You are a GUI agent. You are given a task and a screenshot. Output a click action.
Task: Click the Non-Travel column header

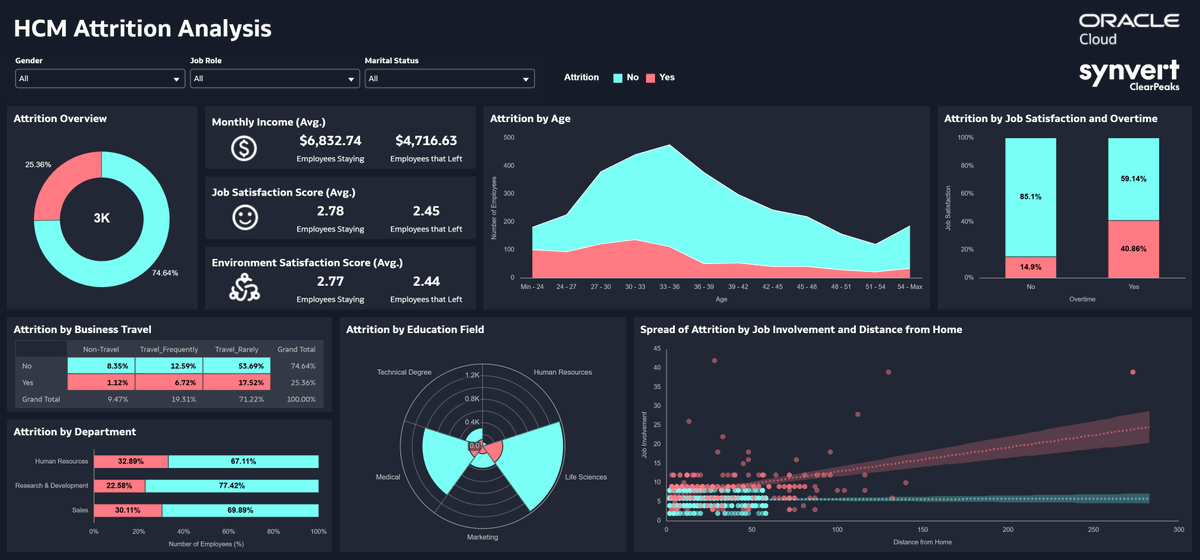tap(101, 350)
